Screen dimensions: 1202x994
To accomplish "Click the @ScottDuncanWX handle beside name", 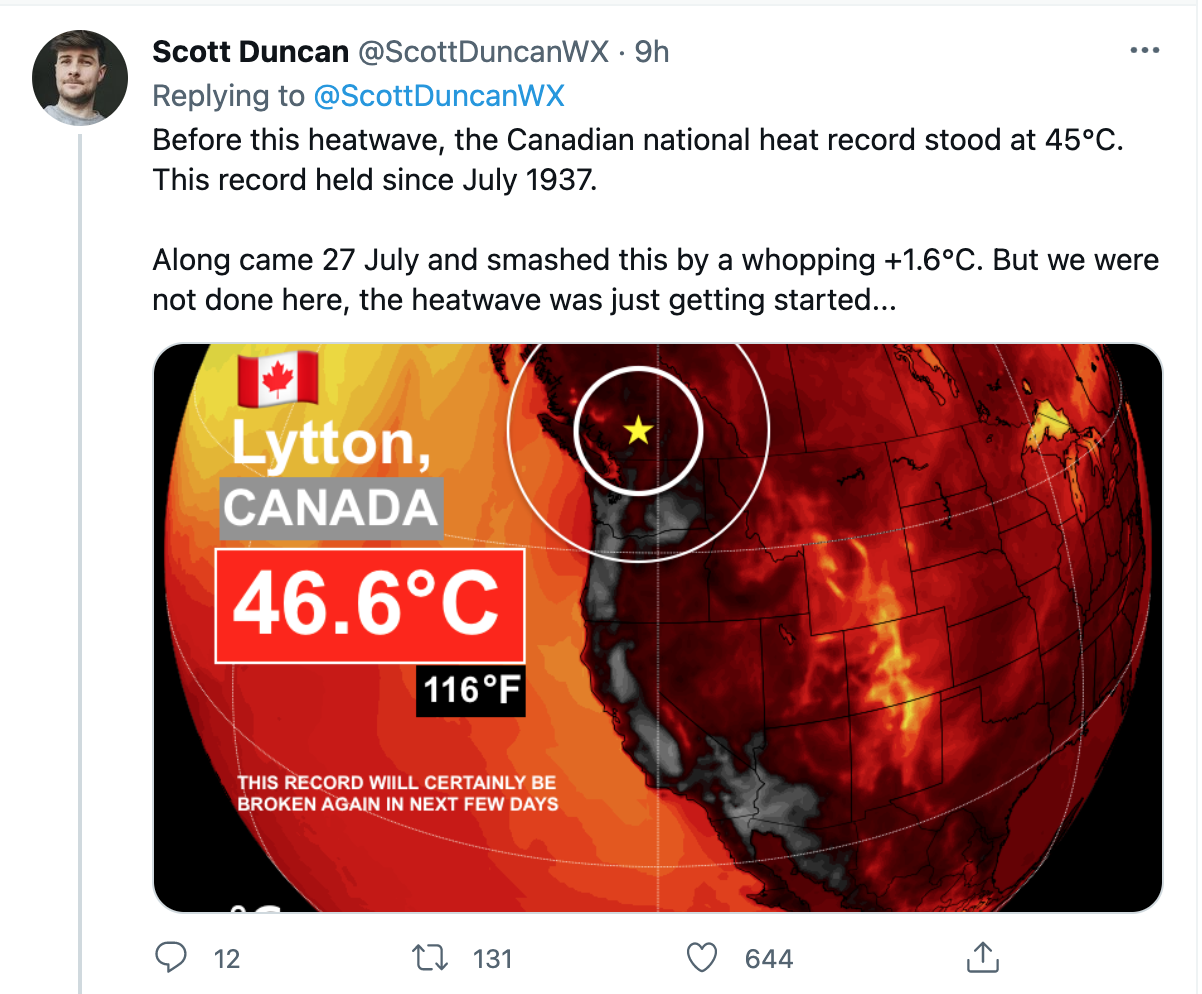I will 483,52.
